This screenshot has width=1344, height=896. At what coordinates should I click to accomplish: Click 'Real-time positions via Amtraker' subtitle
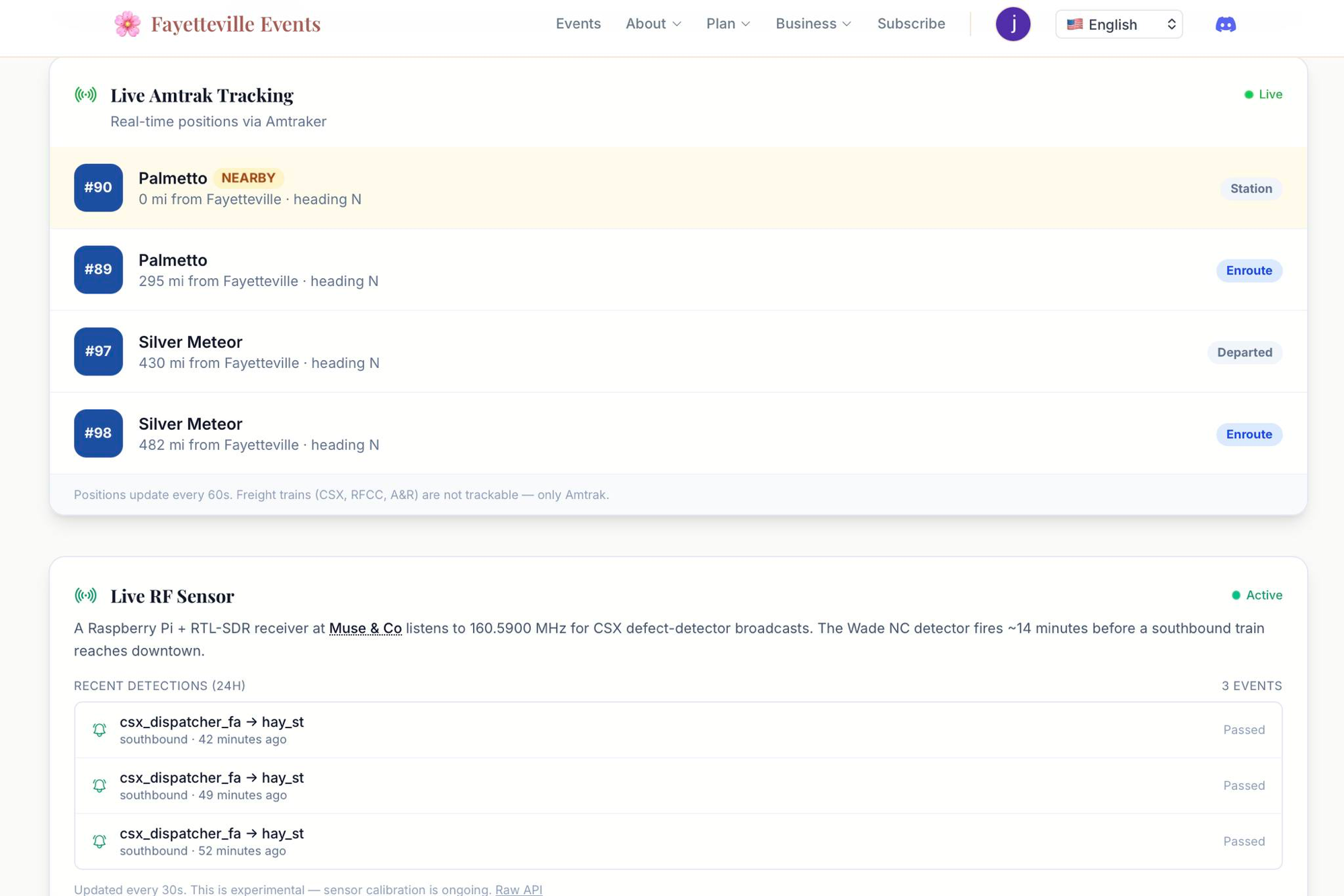(x=218, y=122)
